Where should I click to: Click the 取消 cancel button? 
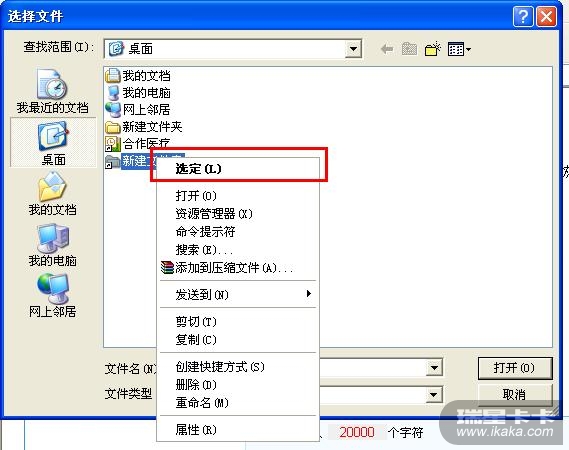[x=515, y=394]
